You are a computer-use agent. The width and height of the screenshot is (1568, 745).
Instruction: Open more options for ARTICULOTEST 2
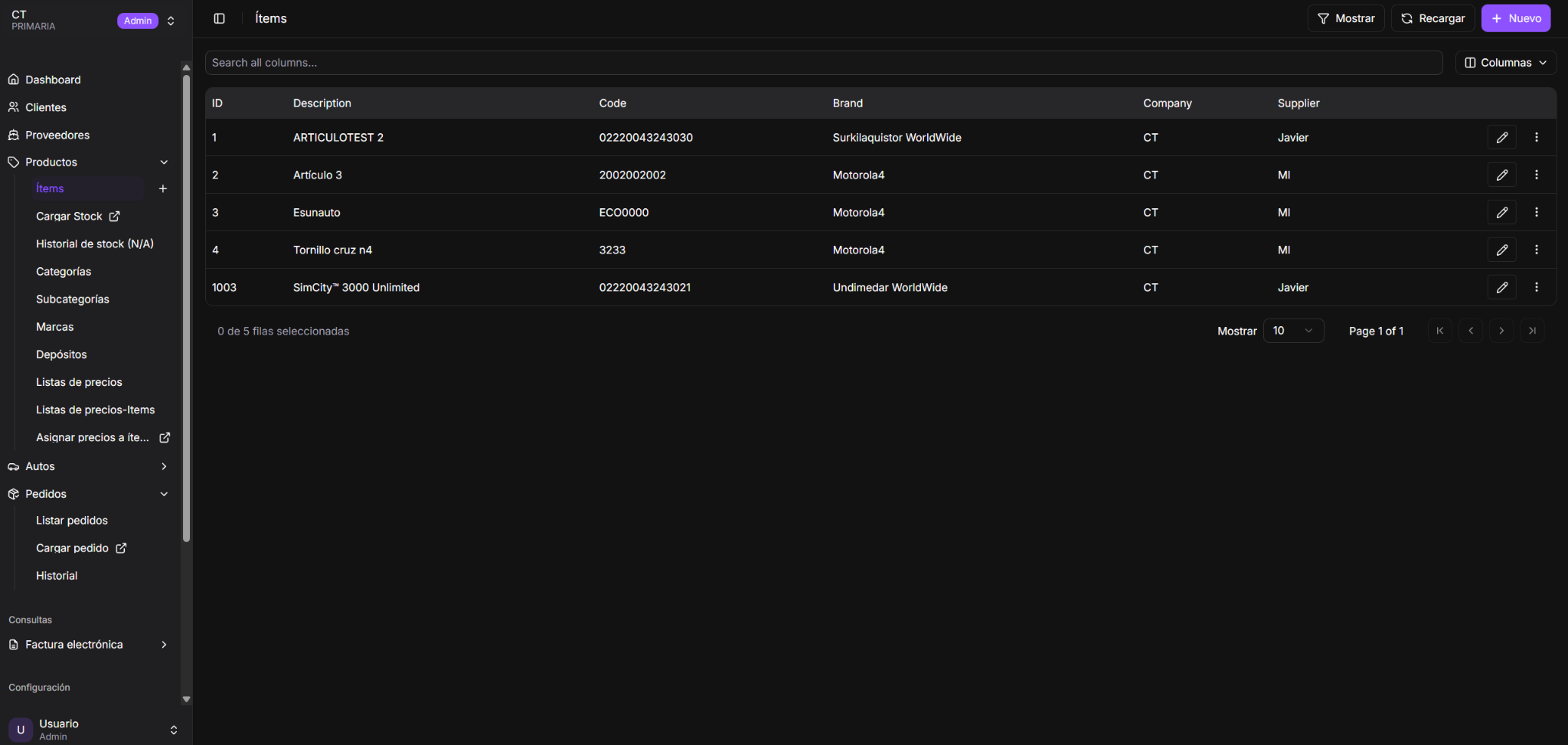[x=1537, y=138]
